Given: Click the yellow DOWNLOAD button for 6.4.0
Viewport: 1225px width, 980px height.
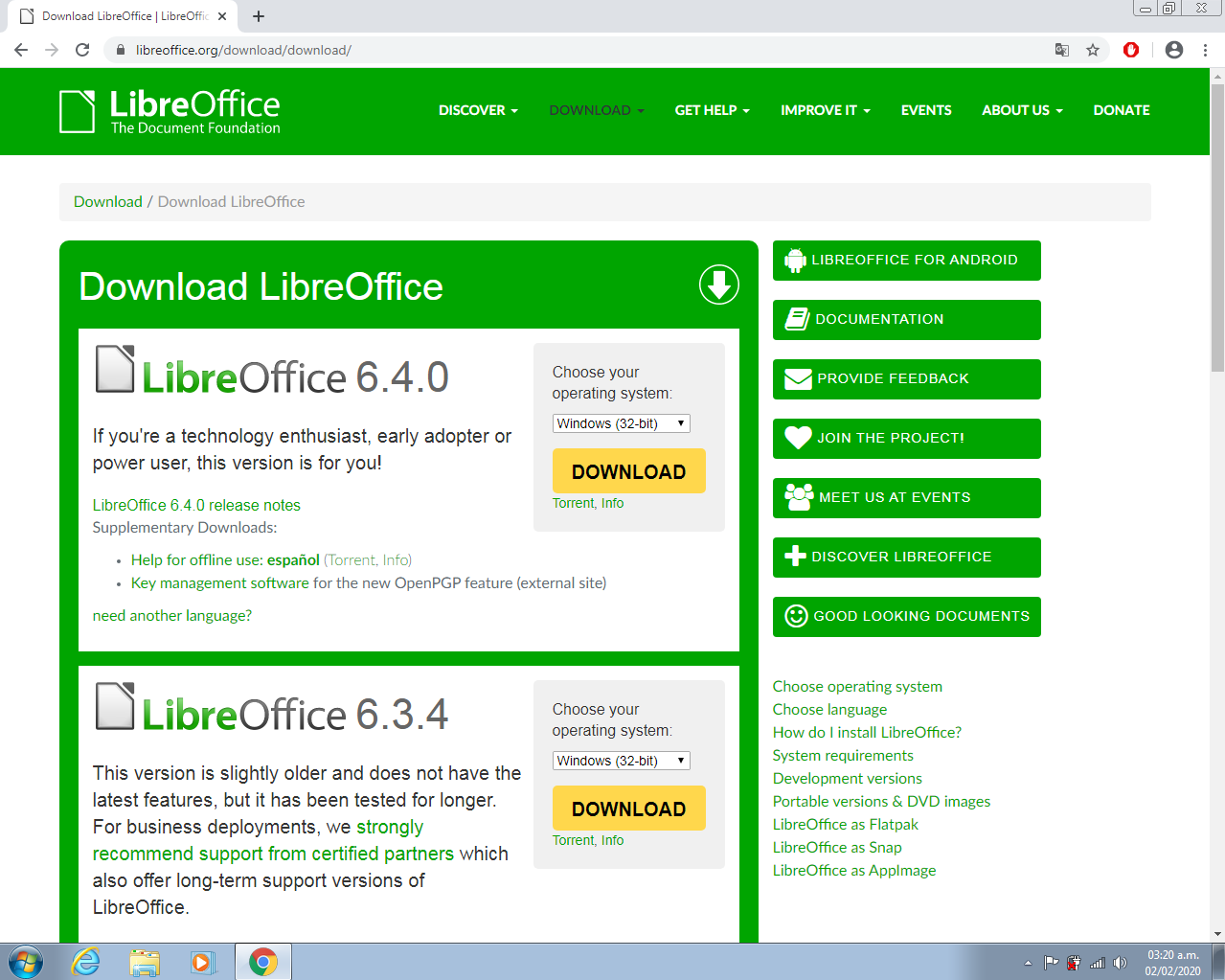Looking at the screenshot, I should 629,471.
